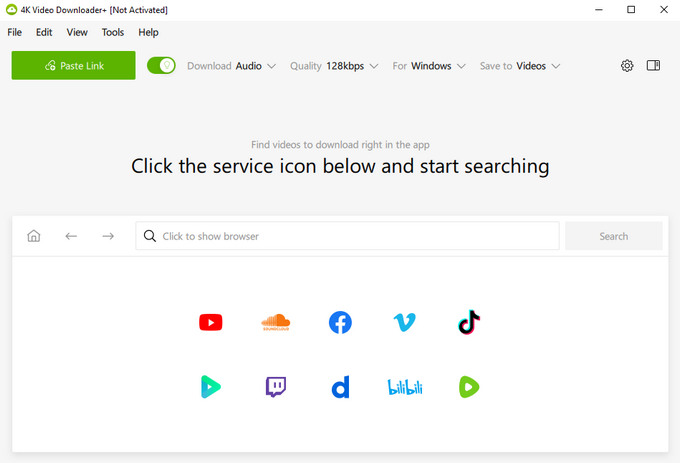Open the SoundCloud service icon
680x463 pixels.
(x=276, y=323)
